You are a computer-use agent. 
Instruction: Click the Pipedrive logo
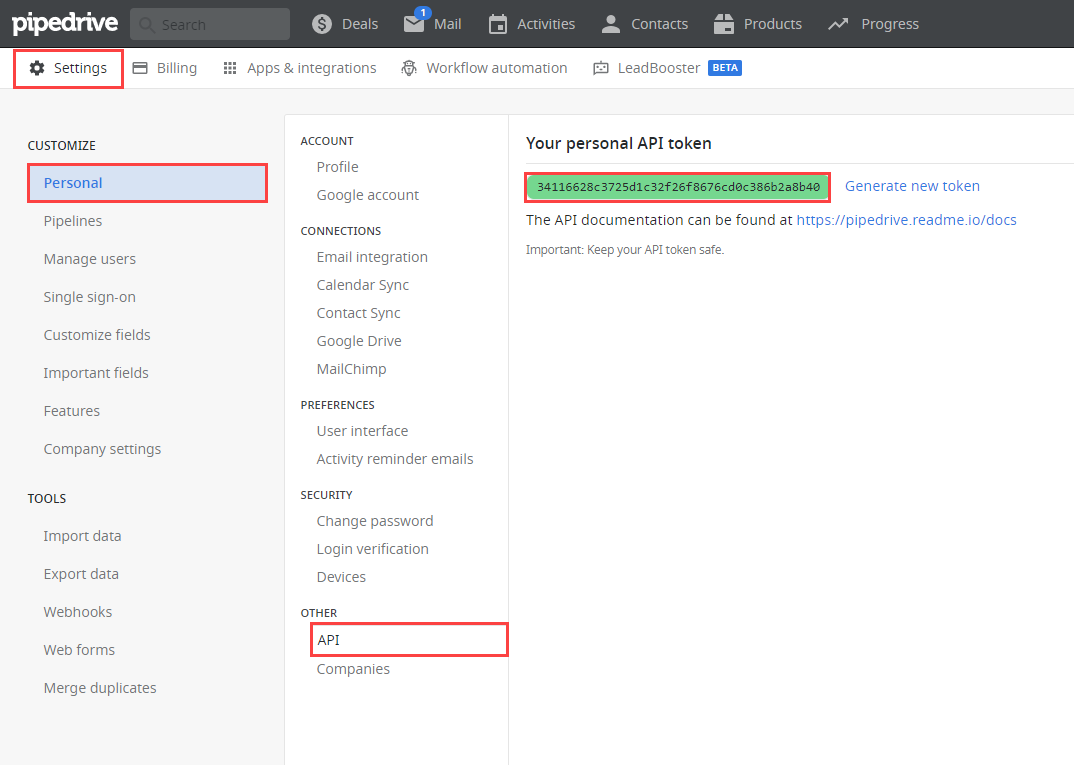[x=65, y=23]
